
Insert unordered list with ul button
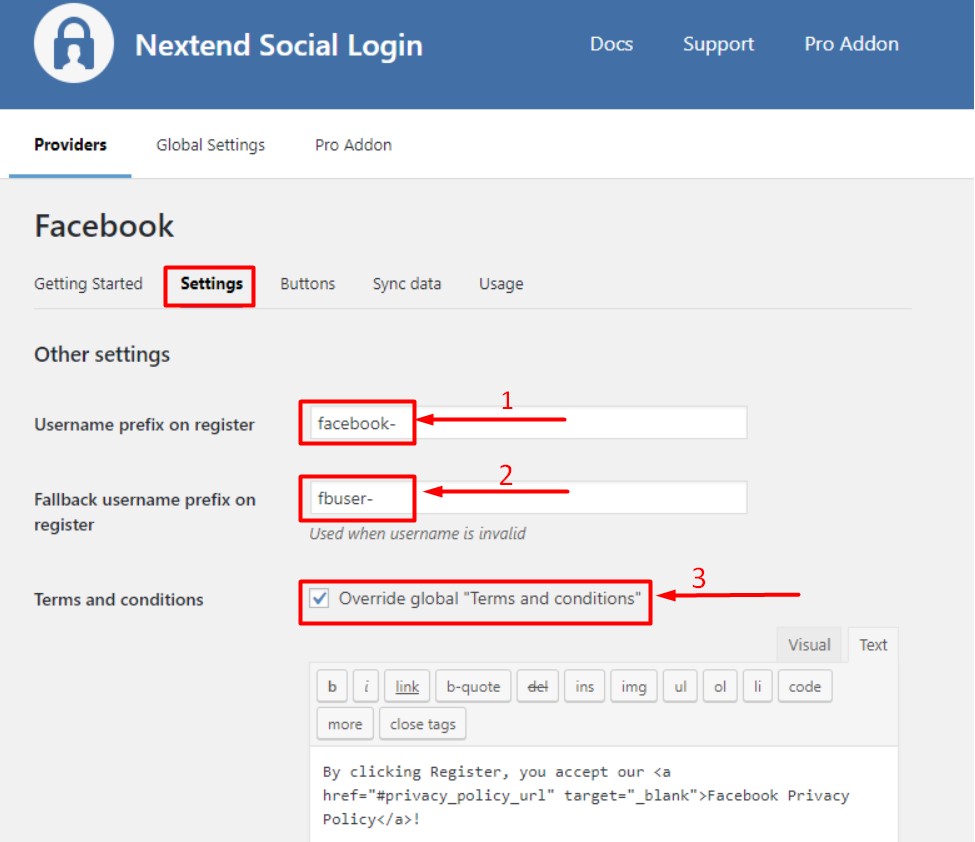[x=680, y=687]
